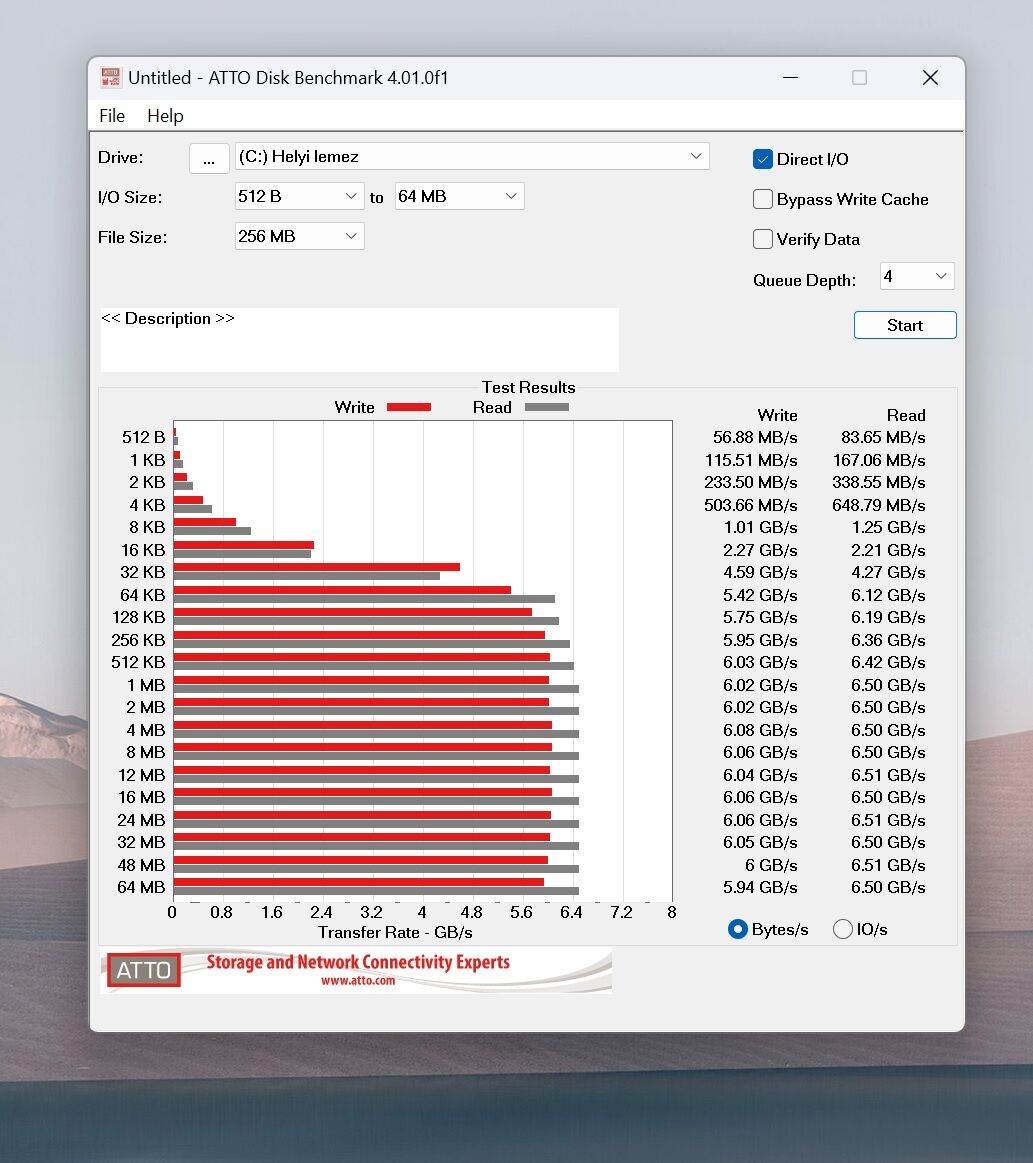Open the Queue Depth dropdown
Viewport: 1033px width, 1163px height.
tap(917, 276)
